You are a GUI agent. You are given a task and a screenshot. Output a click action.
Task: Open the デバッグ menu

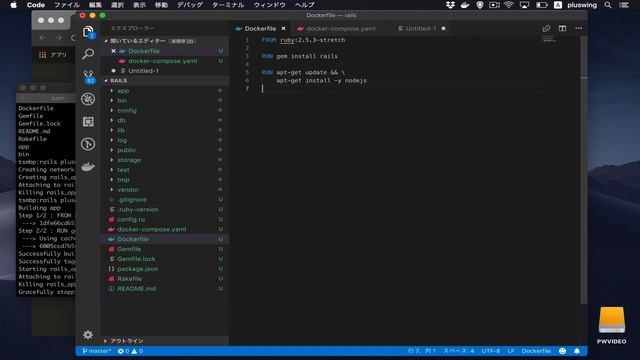click(189, 5)
